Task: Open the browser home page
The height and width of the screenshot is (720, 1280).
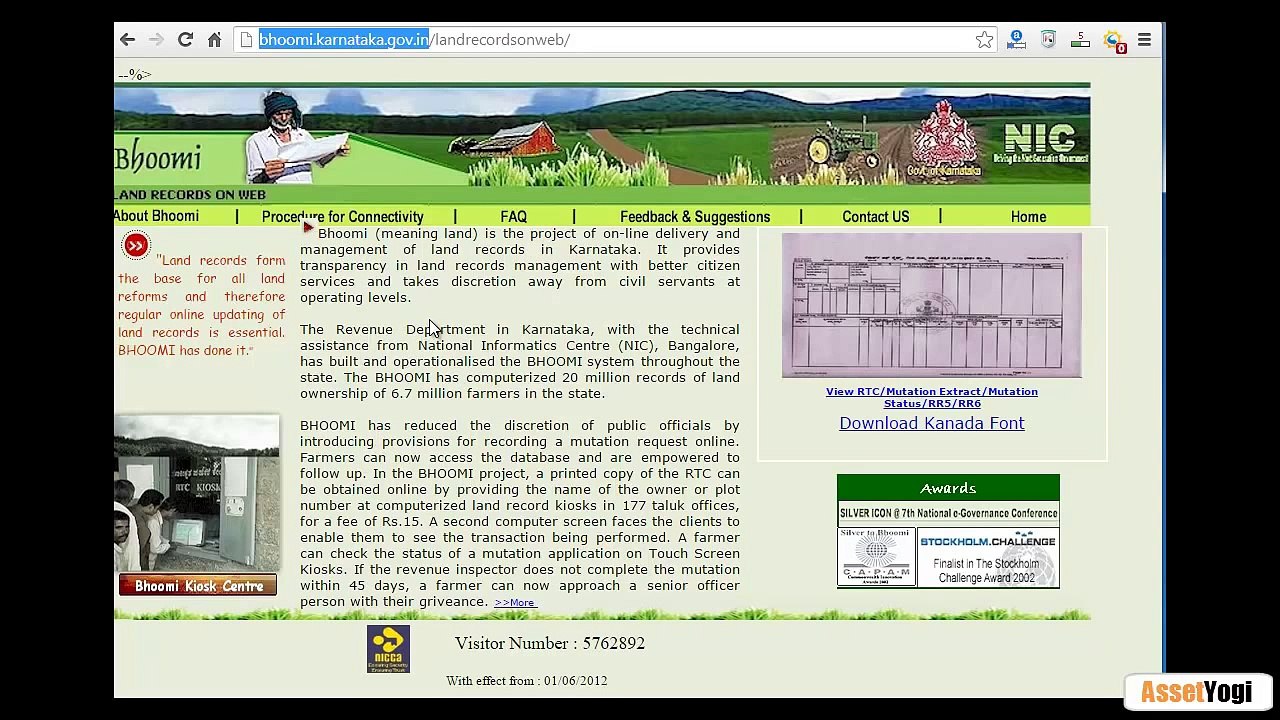Action: [214, 40]
